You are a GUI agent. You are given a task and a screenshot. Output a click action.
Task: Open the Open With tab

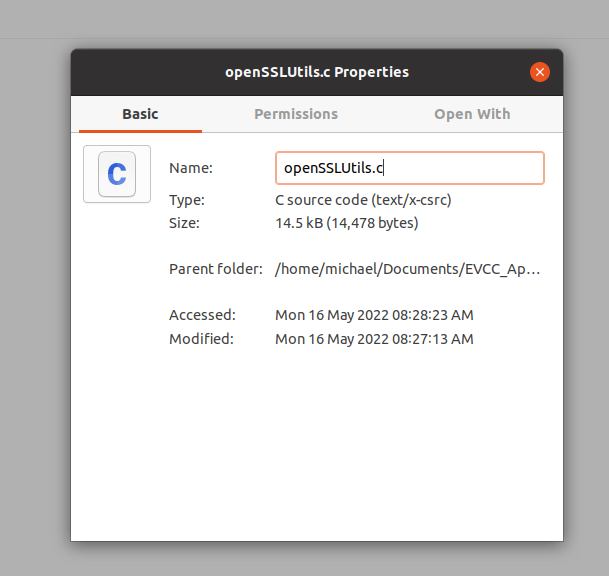472,114
